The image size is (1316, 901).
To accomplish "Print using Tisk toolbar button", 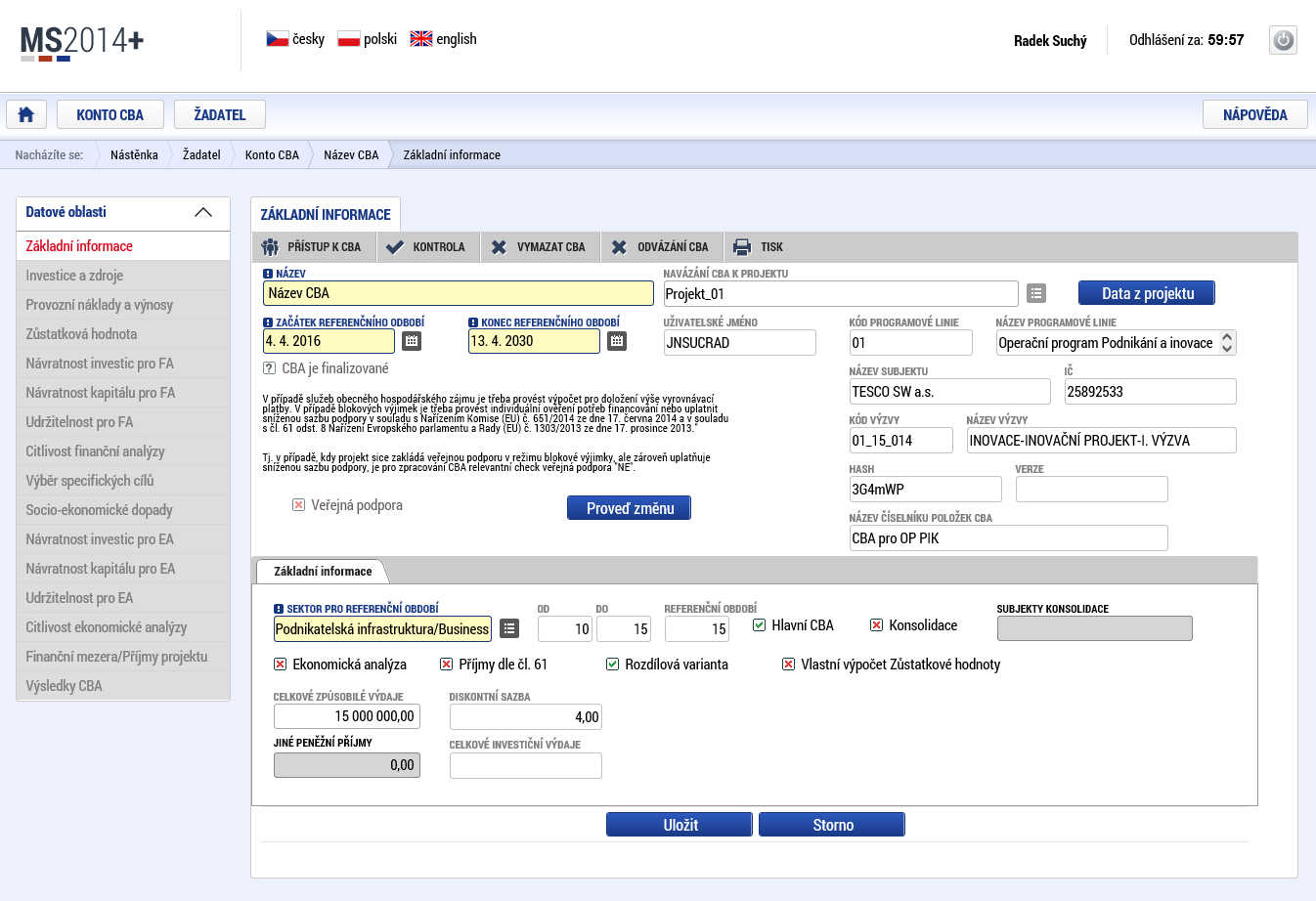I will pos(760,247).
